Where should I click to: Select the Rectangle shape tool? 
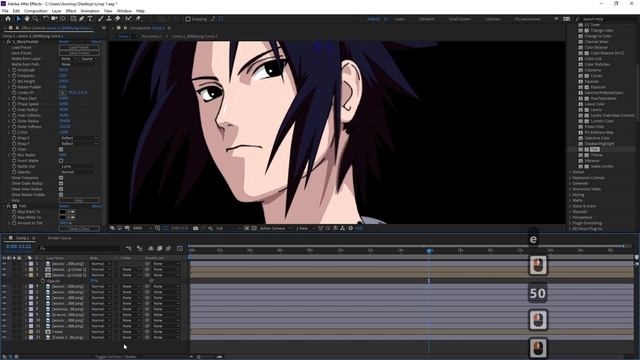(x=73, y=19)
